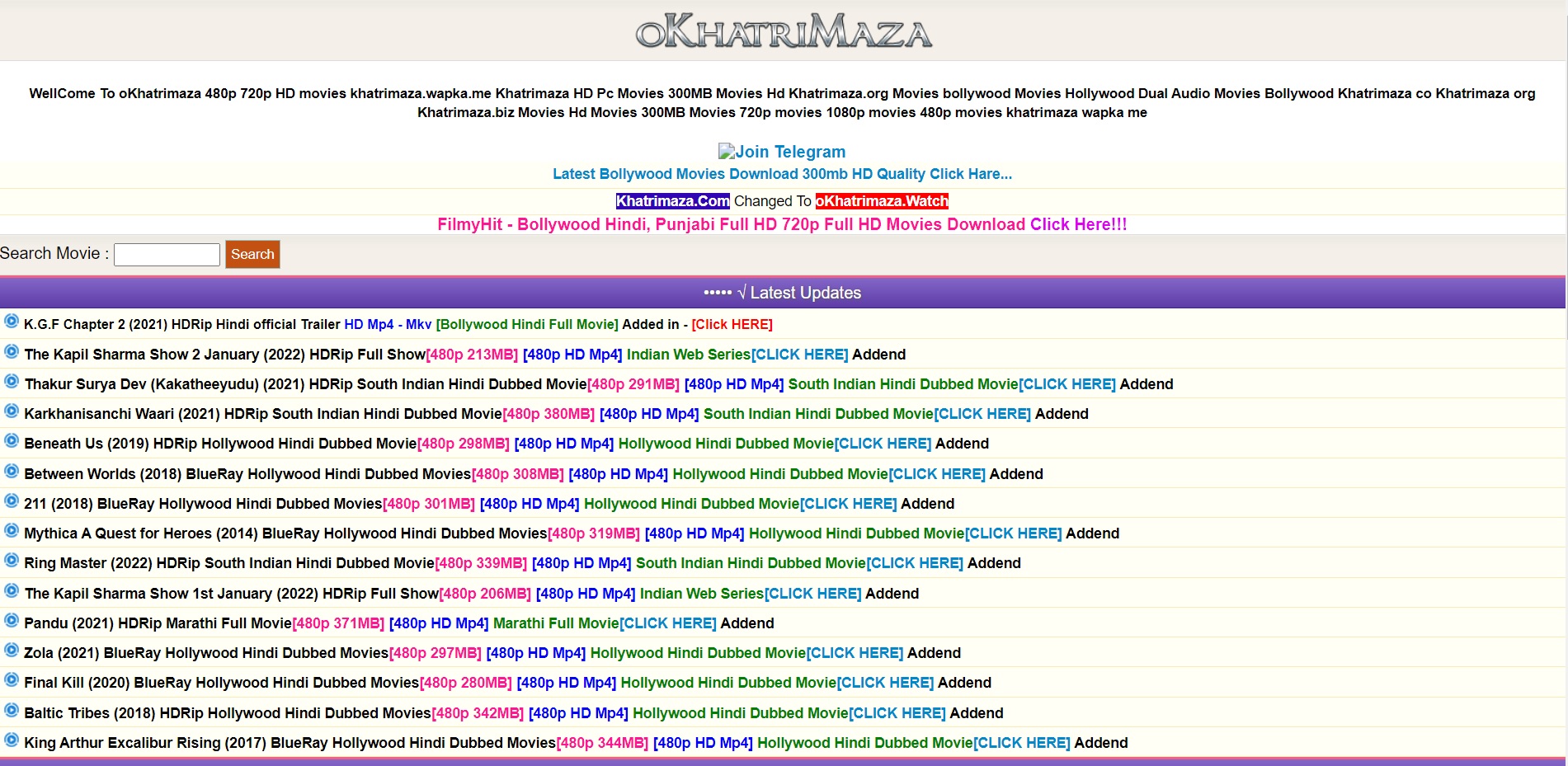Screen dimensions: 1568x766
Task: Click bullet icon beside Pandu (2021)
Action: (x=12, y=620)
